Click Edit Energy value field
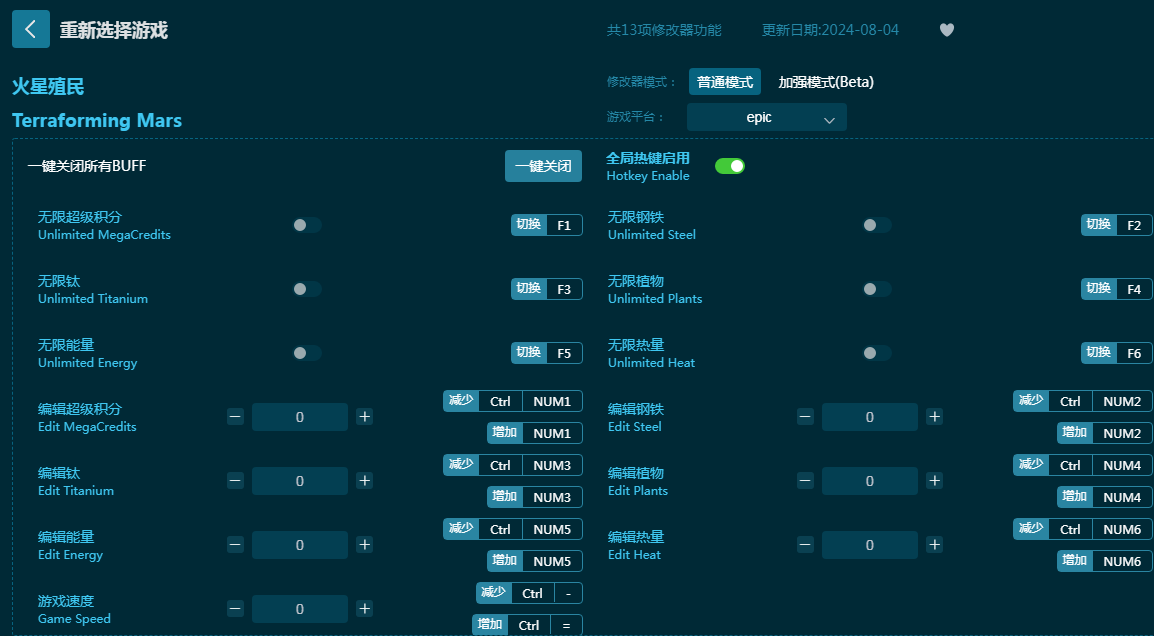 click(x=300, y=545)
